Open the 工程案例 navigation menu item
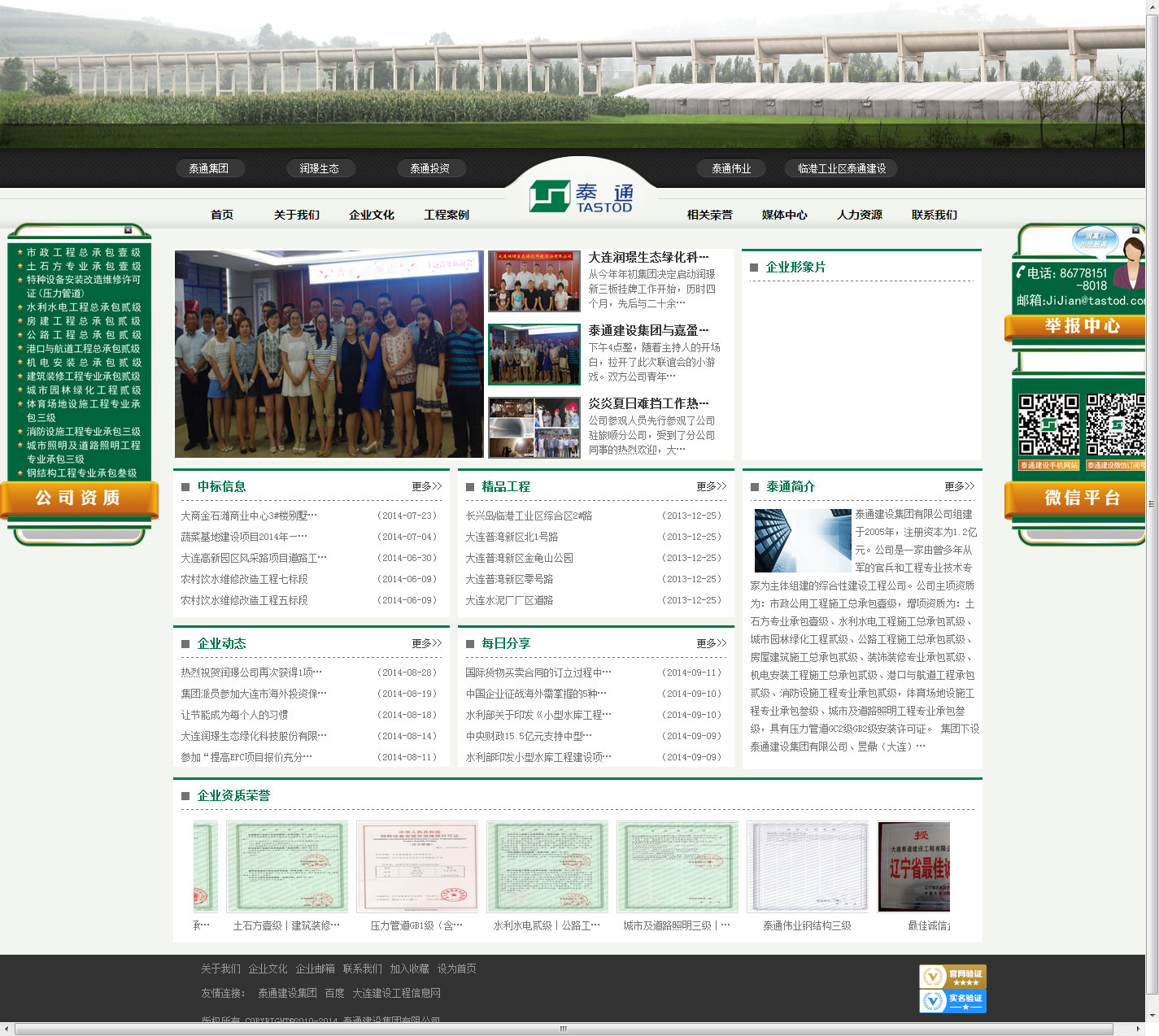The width and height of the screenshot is (1159, 1036). coord(446,215)
